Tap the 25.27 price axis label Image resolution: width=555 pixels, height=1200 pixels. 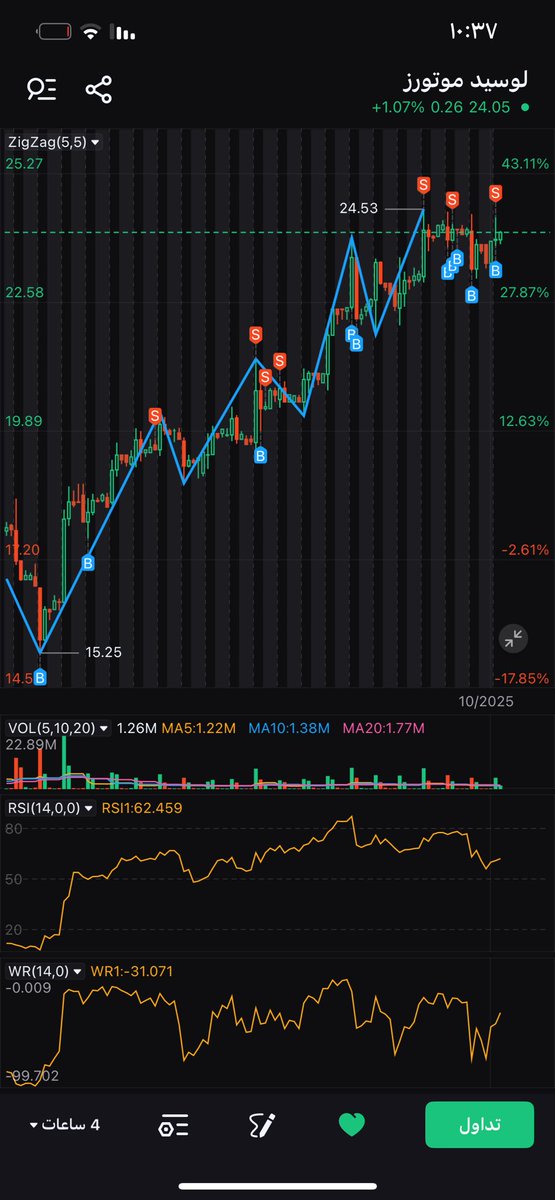pyautogui.click(x=23, y=163)
